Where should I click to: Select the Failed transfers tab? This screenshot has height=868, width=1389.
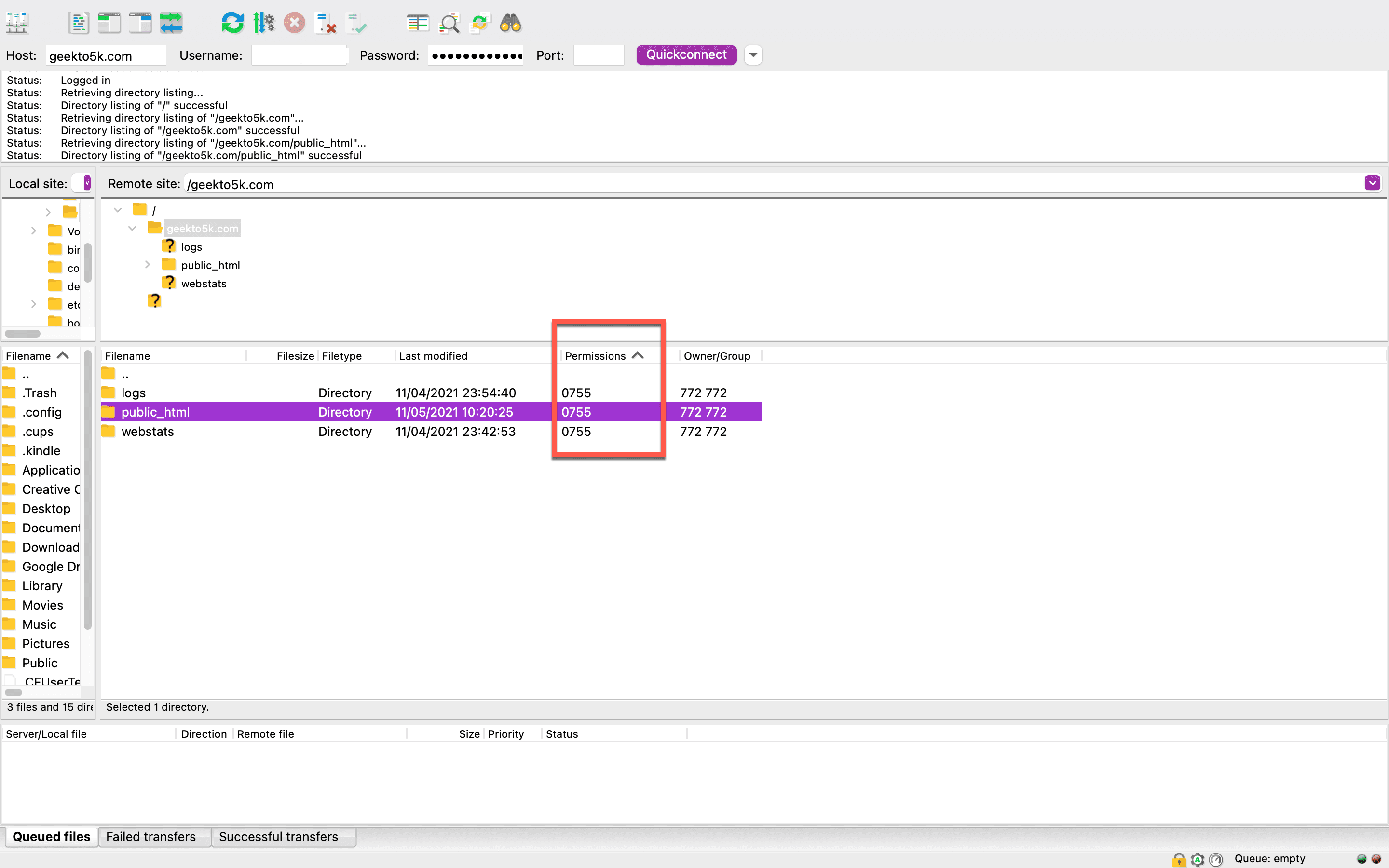click(x=151, y=836)
